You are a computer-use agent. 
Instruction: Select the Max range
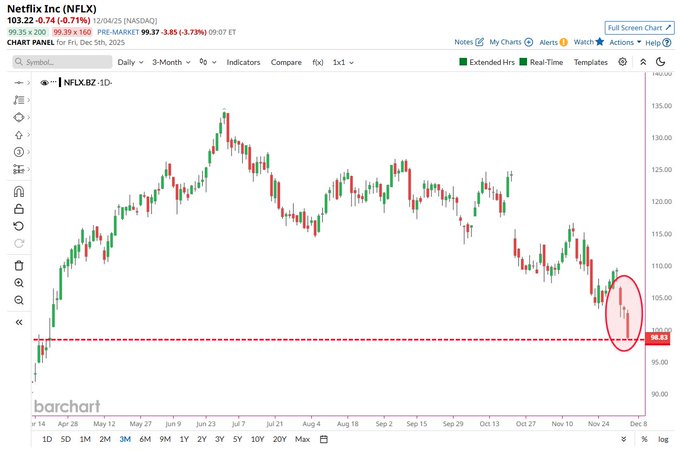click(302, 439)
